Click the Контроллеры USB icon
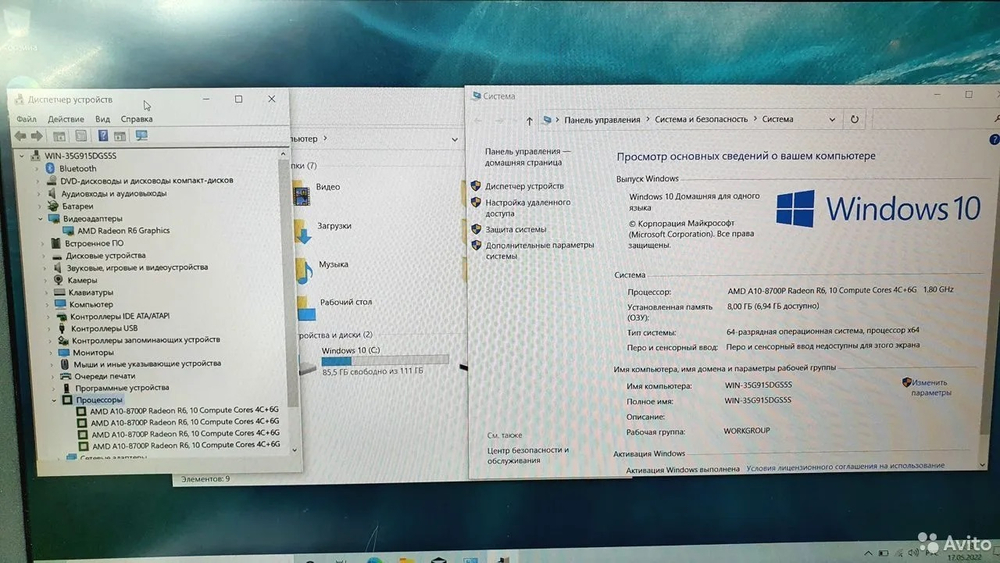The width and height of the screenshot is (1000, 563). [62, 328]
